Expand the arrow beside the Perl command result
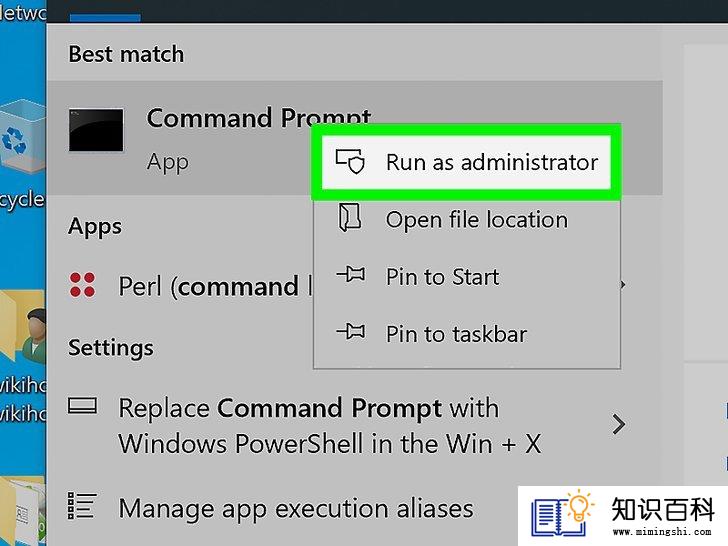 [x=623, y=285]
